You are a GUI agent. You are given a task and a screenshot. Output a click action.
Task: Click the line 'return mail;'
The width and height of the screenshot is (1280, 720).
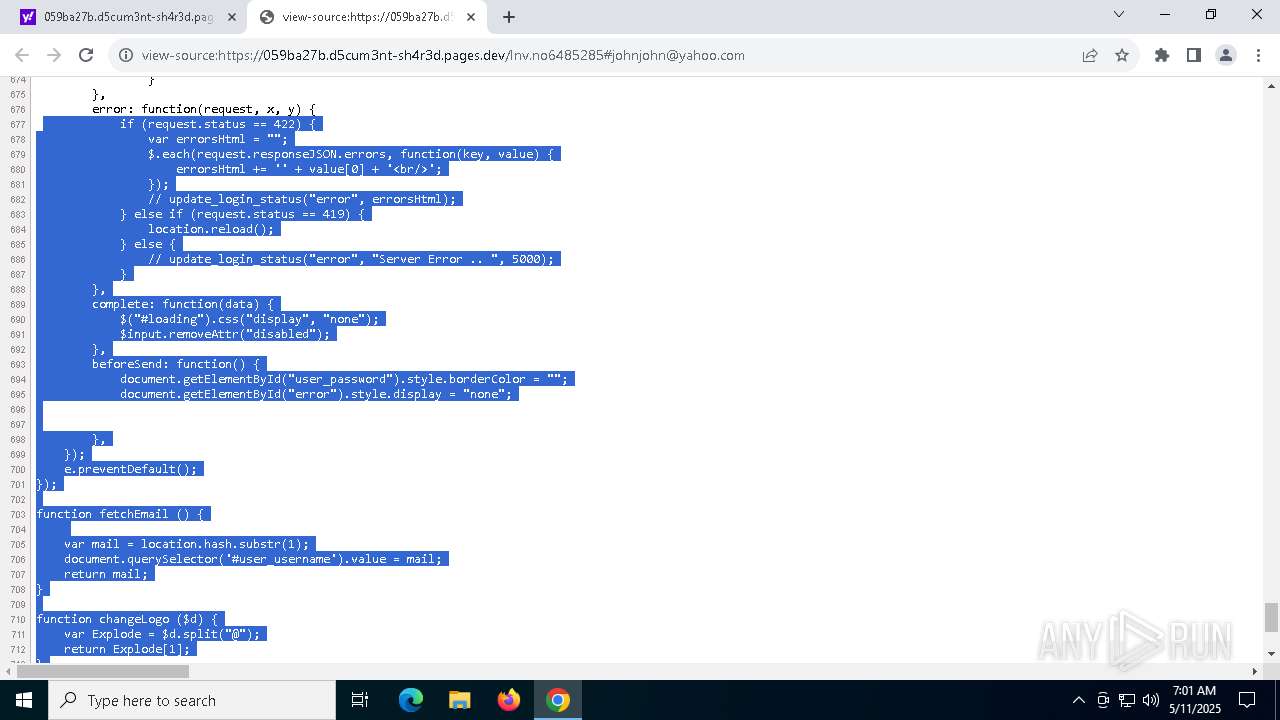pyautogui.click(x=106, y=574)
